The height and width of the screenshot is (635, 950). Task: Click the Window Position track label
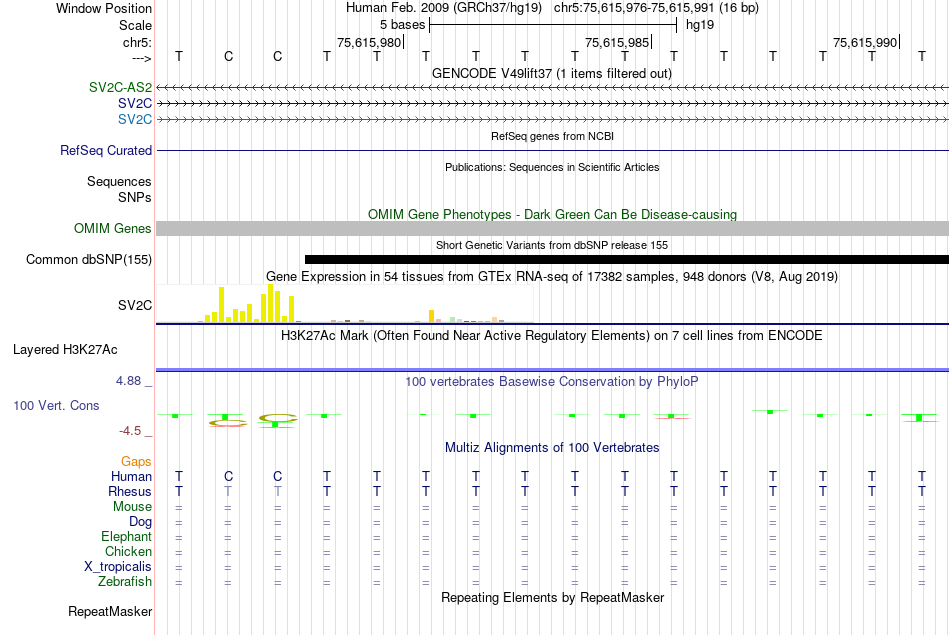(x=104, y=8)
